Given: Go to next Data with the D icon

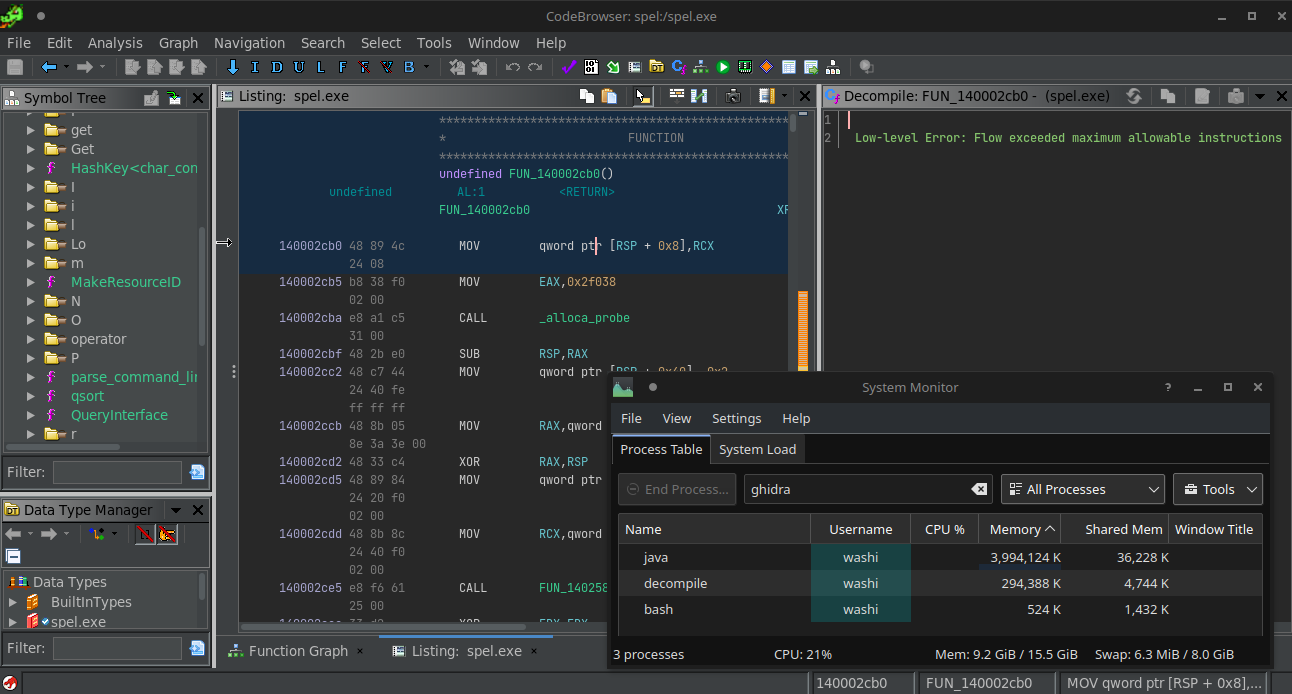Looking at the screenshot, I should [x=276, y=67].
